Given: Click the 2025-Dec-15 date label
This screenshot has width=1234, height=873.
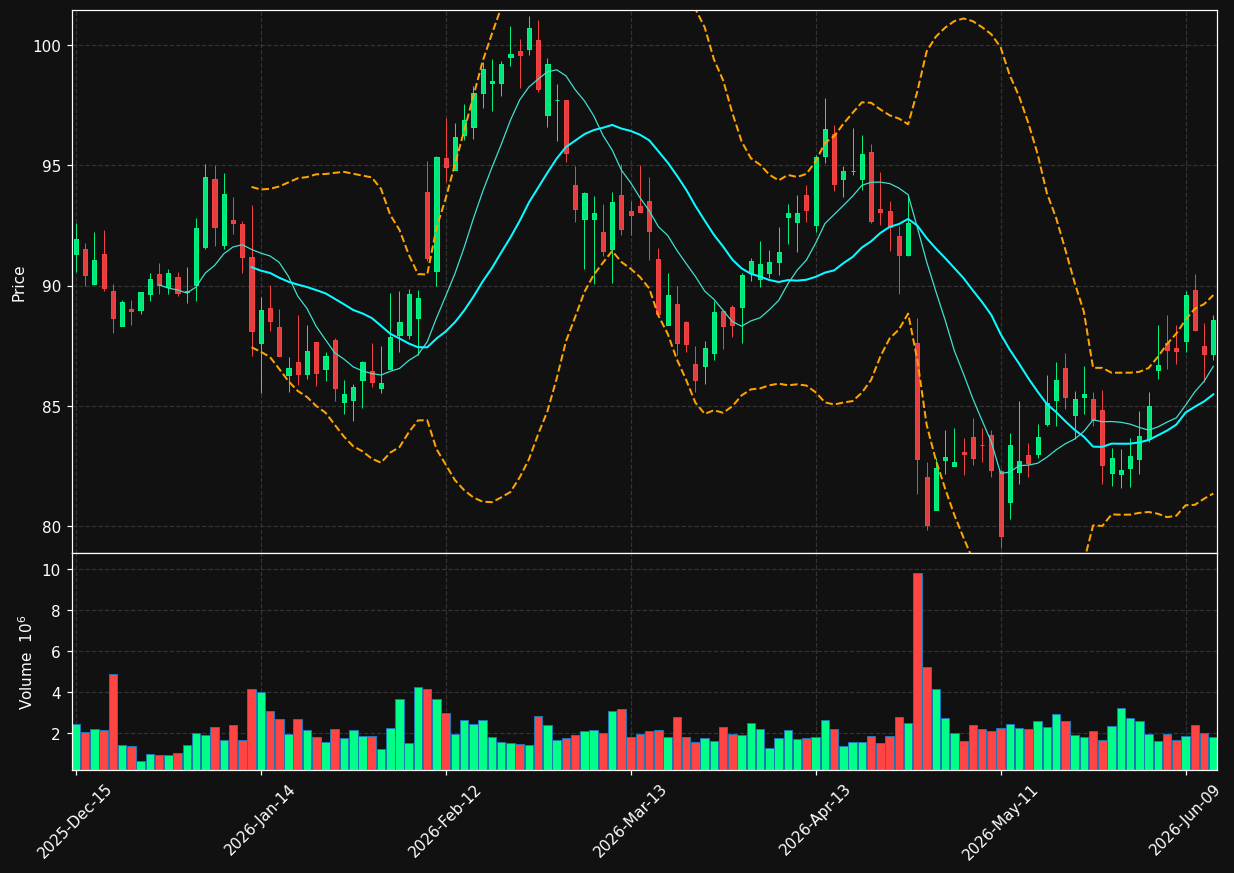Looking at the screenshot, I should 75,821.
